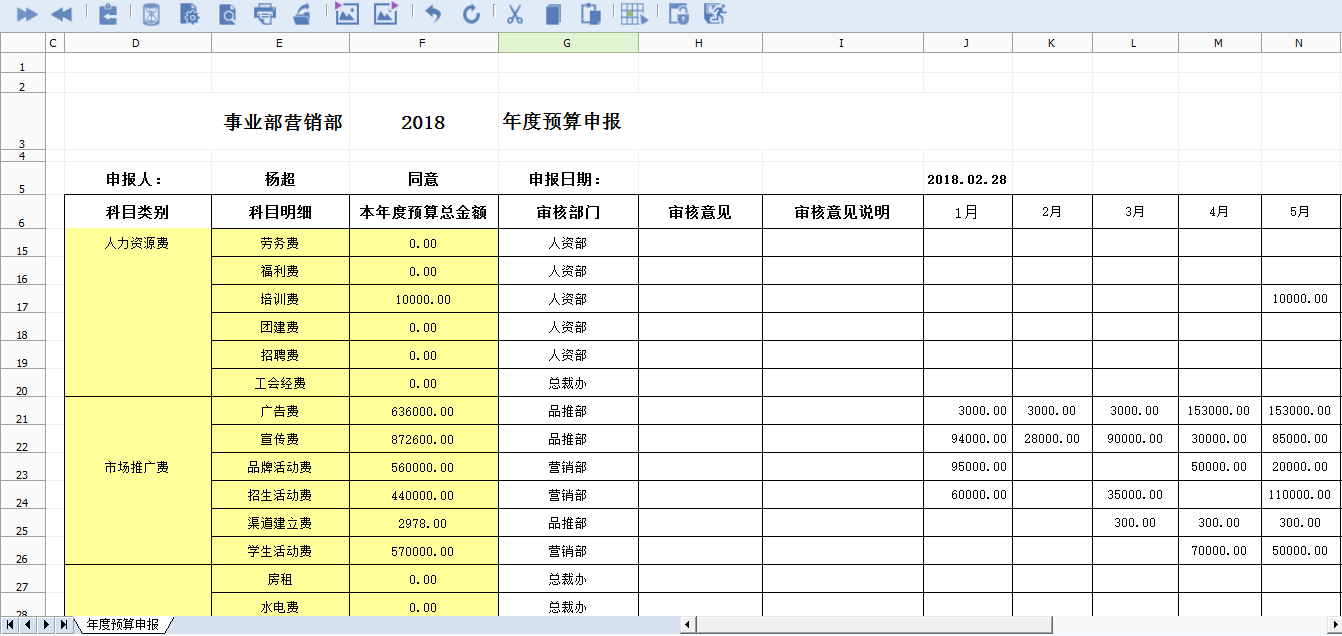Screen dimensions: 1342x636
Task: Click the scissors cut icon
Action: click(515, 14)
